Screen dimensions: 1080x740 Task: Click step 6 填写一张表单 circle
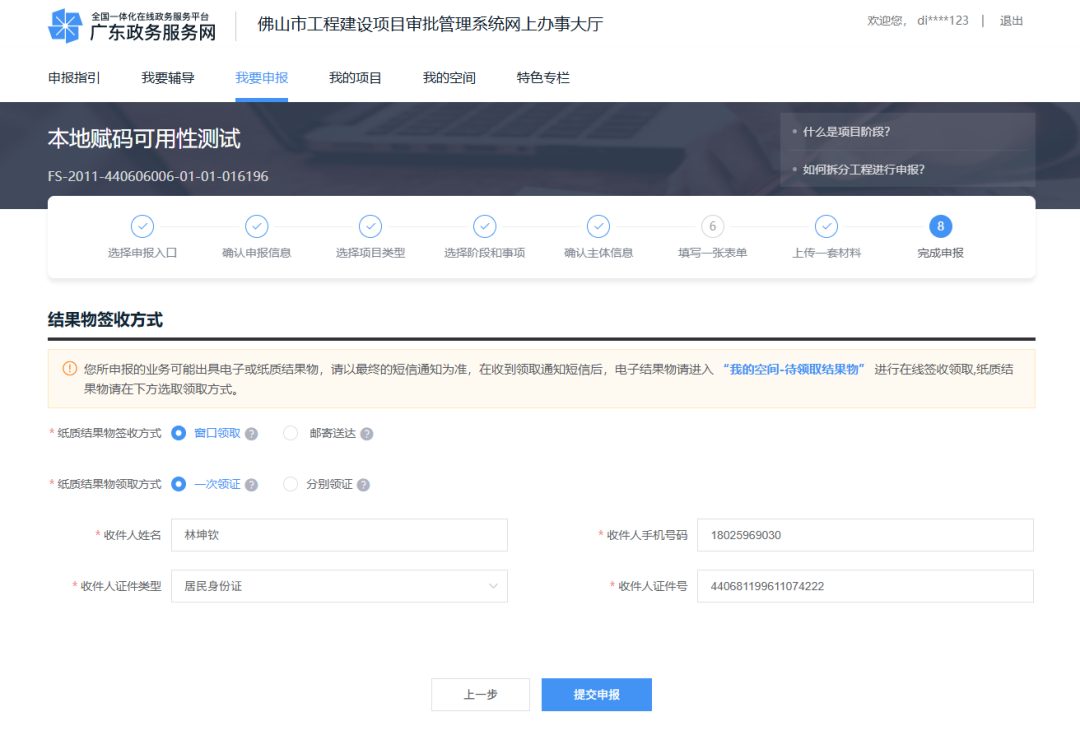click(x=712, y=226)
